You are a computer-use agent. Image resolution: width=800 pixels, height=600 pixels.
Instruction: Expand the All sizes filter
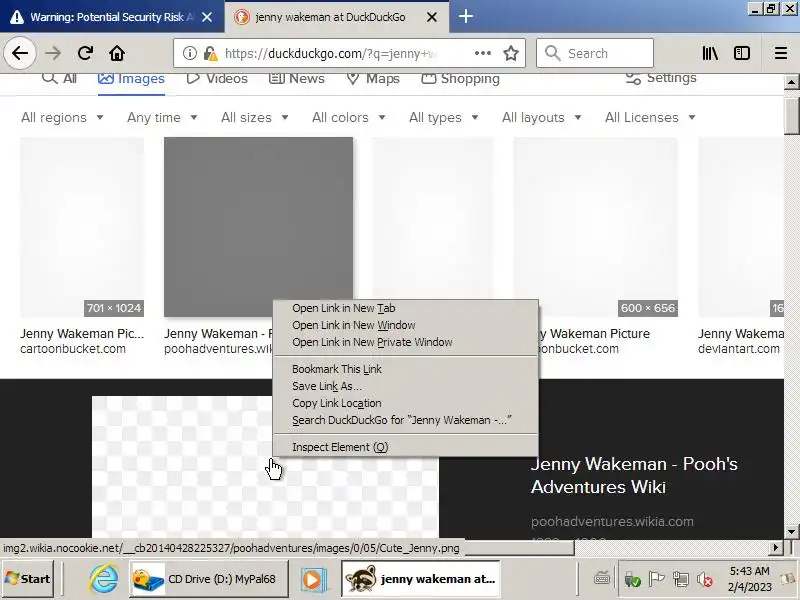[255, 117]
